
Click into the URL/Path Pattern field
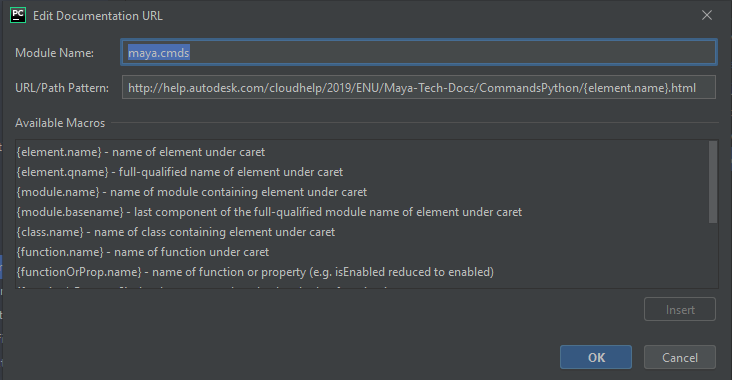tap(419, 87)
